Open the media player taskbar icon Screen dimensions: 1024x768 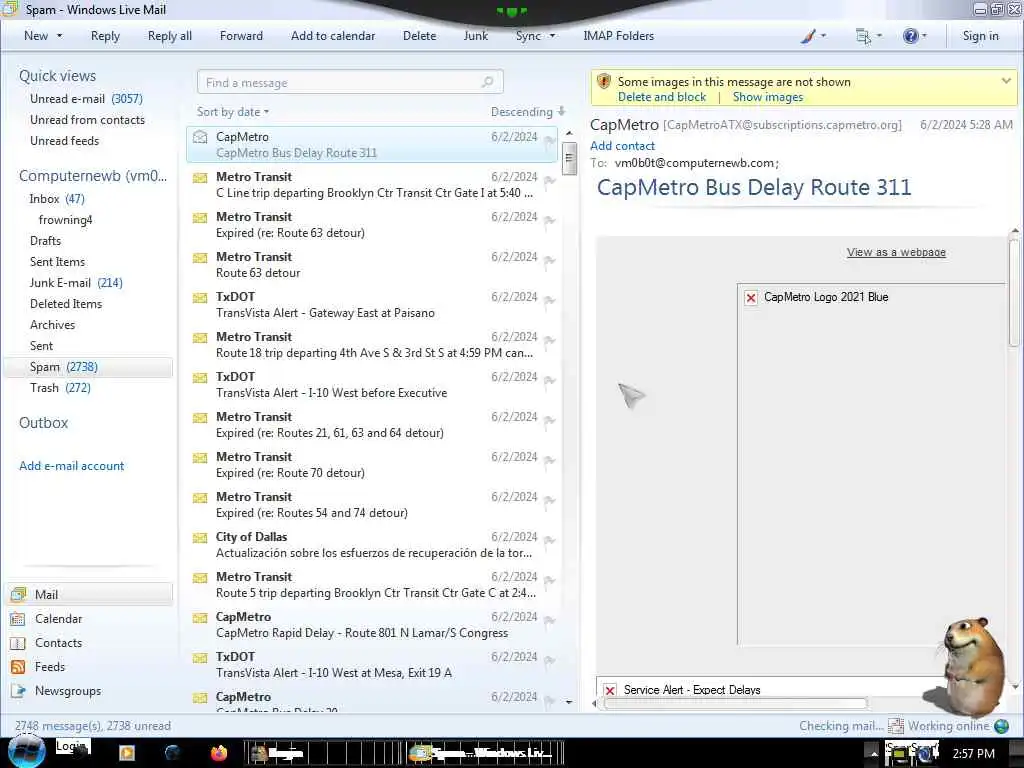127,753
